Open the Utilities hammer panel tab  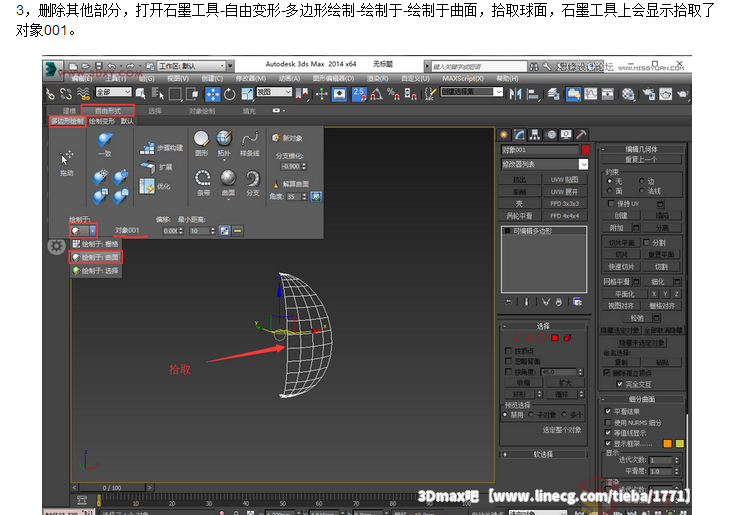[x=581, y=135]
